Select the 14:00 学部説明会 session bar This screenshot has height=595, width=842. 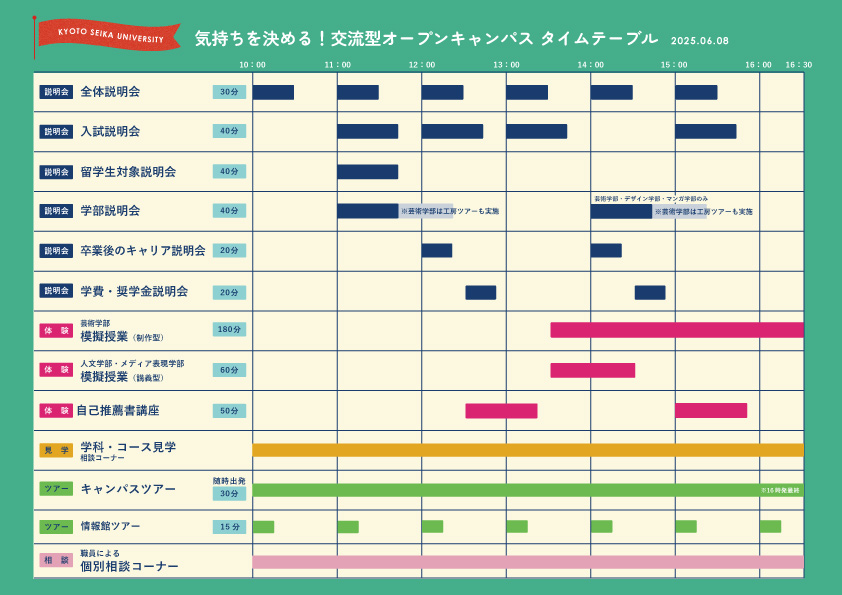coord(622,212)
